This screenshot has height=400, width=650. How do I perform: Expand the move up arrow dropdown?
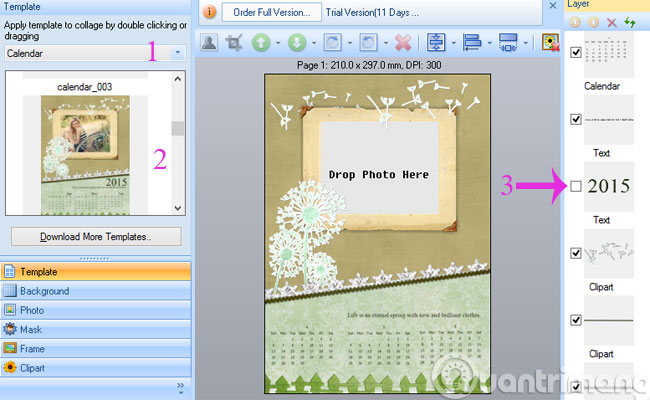click(278, 43)
